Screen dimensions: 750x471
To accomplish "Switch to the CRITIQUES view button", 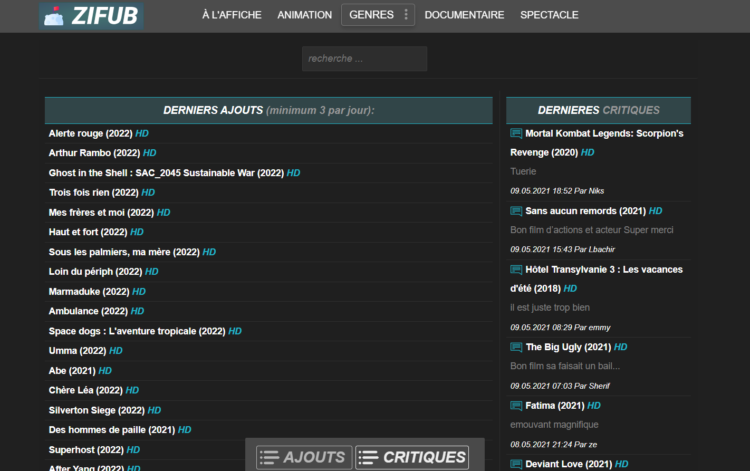I will (x=412, y=457).
